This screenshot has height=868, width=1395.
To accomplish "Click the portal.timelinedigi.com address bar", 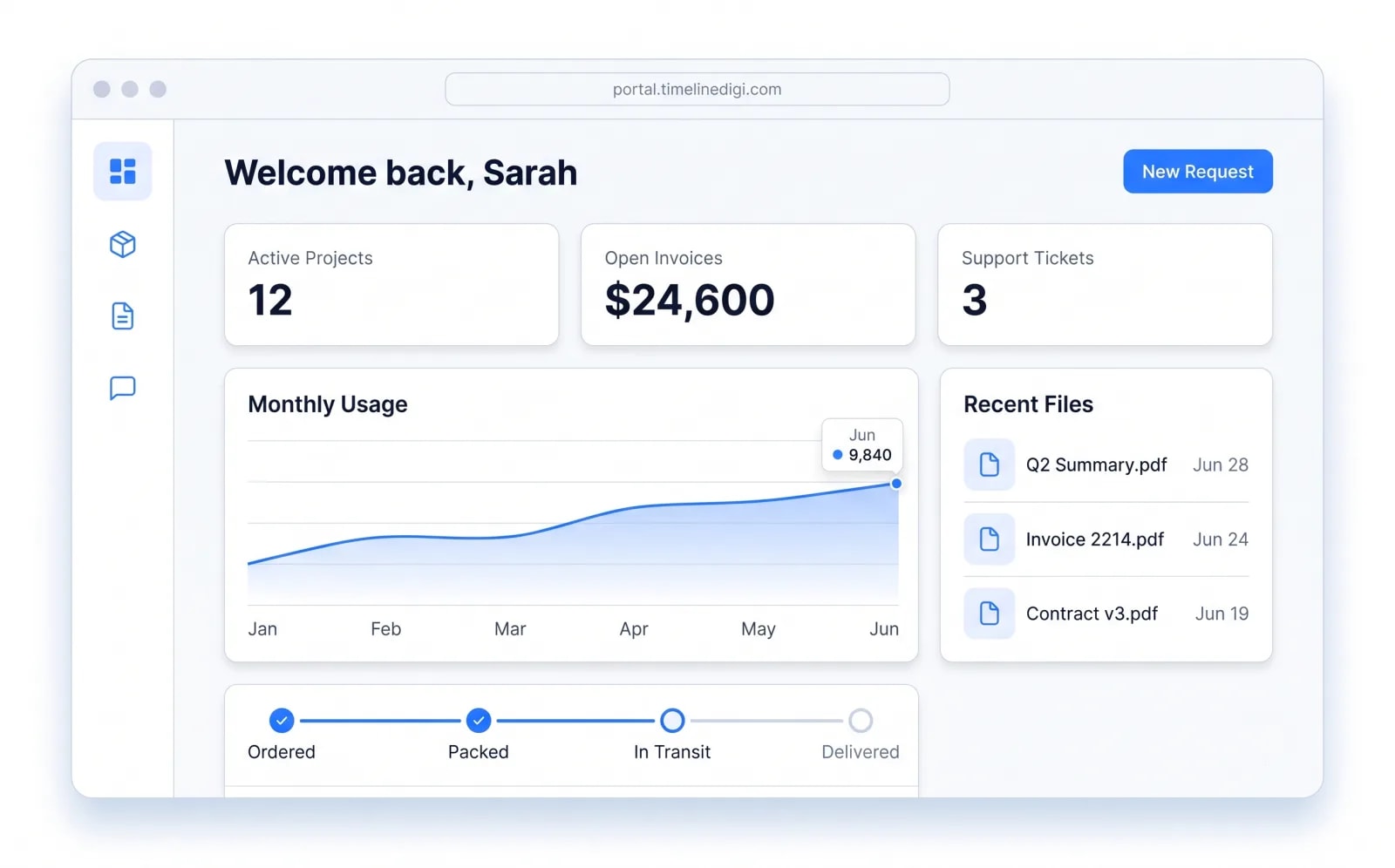I will coord(697,89).
